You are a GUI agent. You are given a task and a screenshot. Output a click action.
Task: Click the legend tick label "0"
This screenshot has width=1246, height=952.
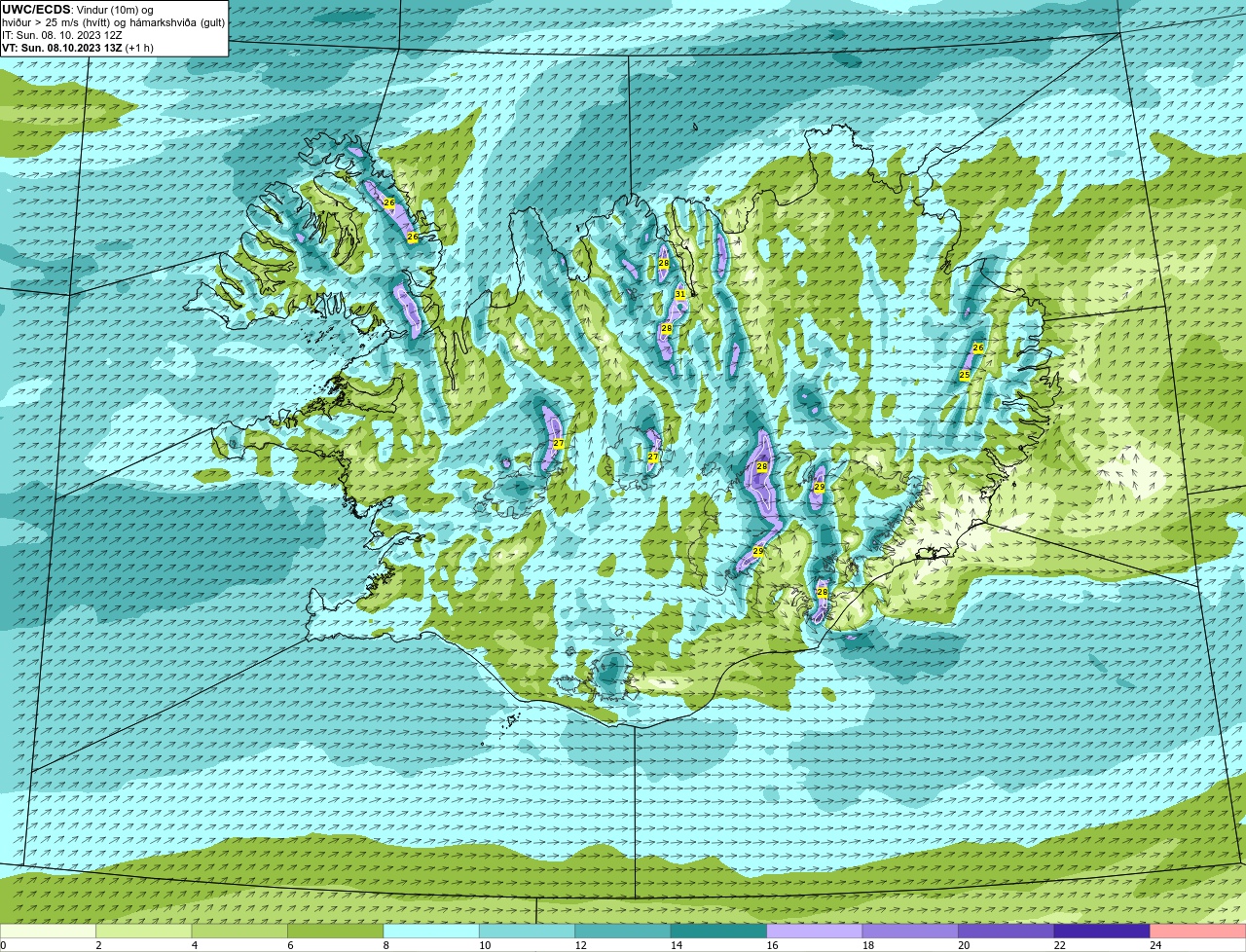(3, 945)
